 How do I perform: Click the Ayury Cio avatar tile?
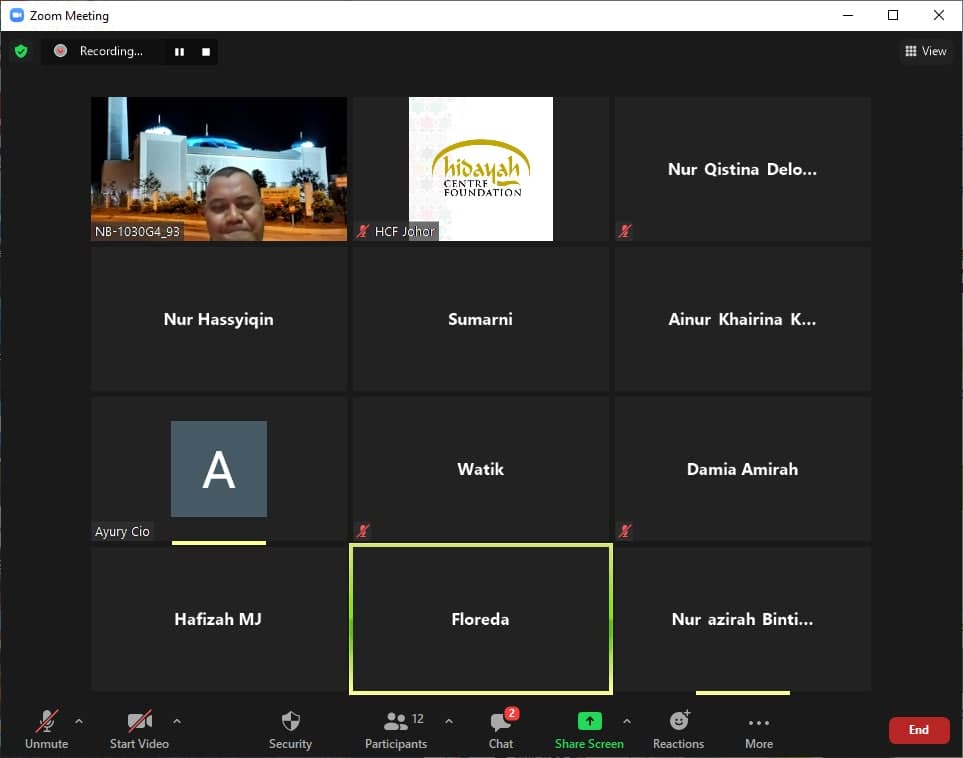tap(219, 469)
